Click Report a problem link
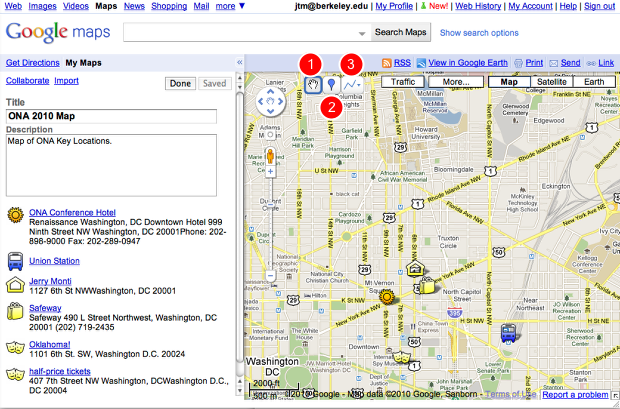620x409 pixels. pyautogui.click(x=575, y=394)
